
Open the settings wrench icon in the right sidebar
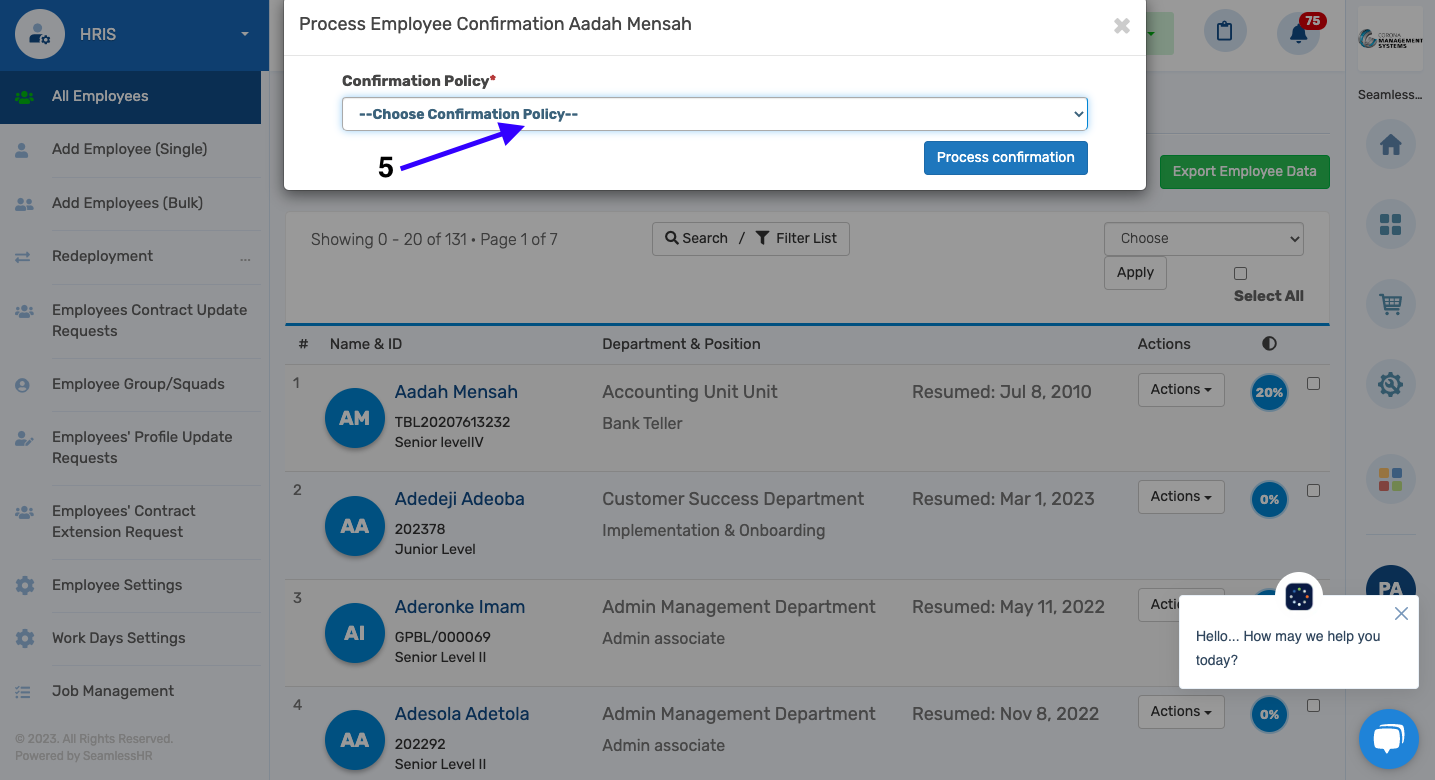pyautogui.click(x=1390, y=383)
